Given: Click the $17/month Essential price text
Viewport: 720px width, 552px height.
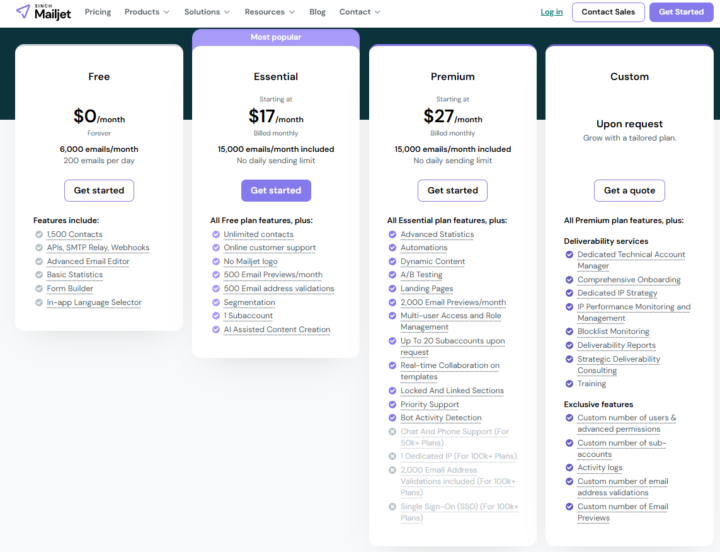Looking at the screenshot, I should 276,117.
